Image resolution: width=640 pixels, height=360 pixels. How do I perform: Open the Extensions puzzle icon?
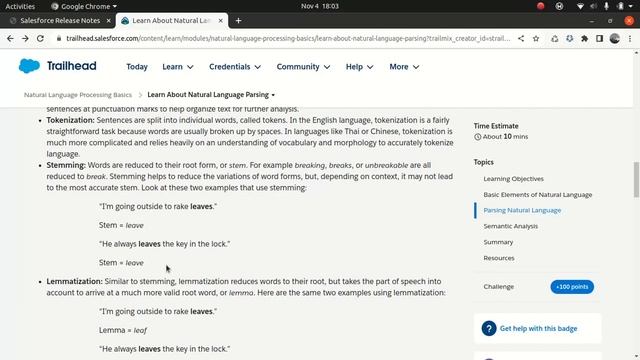(584, 38)
